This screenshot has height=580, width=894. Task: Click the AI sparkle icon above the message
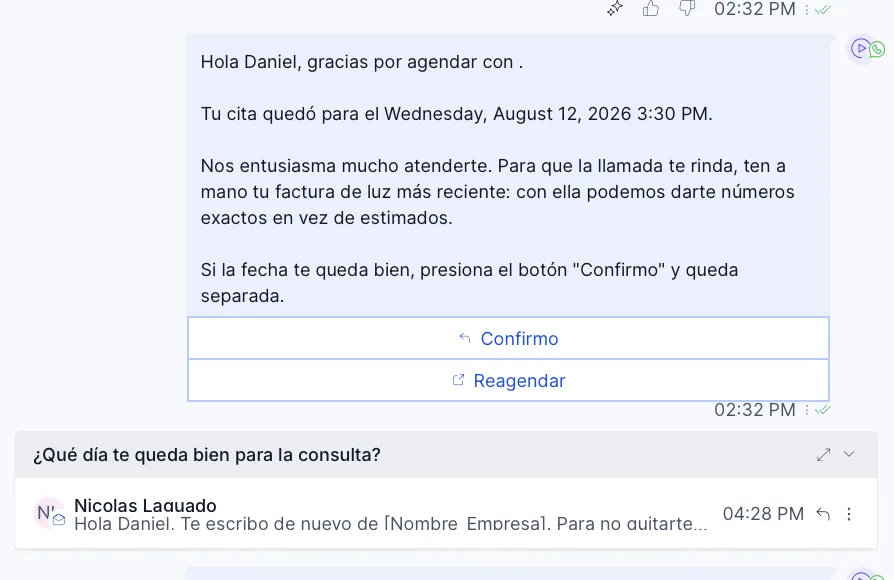pyautogui.click(x=615, y=9)
